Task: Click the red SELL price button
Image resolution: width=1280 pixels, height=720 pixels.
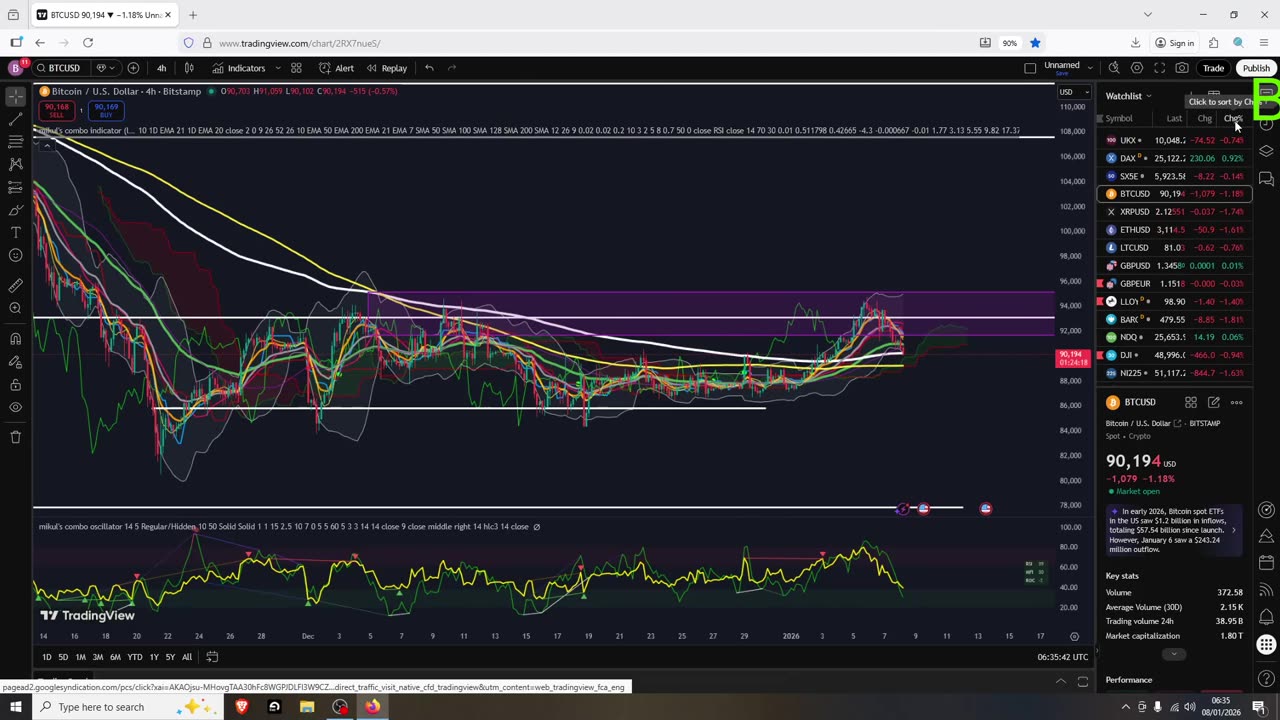Action: [x=56, y=109]
